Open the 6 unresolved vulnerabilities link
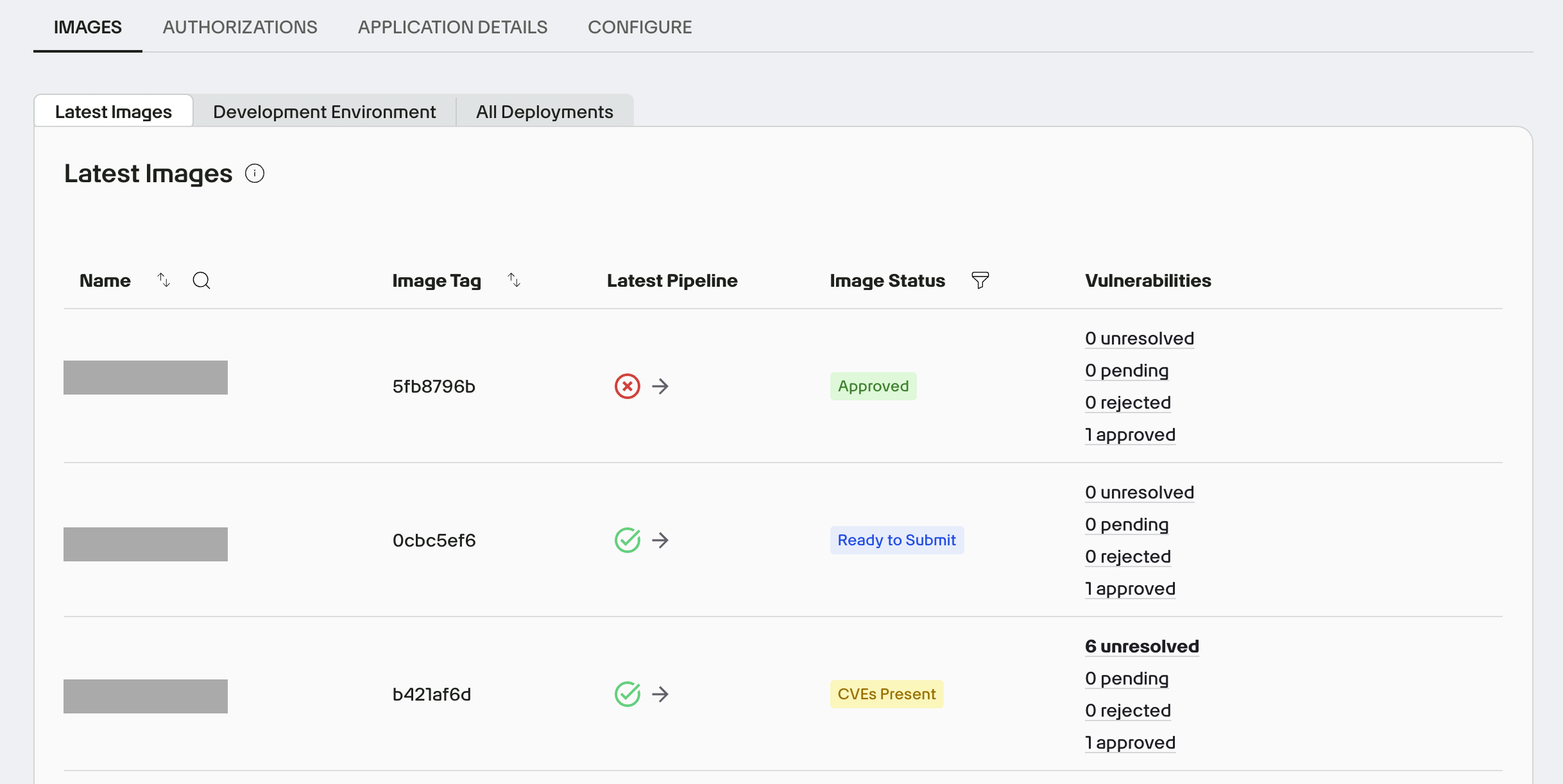This screenshot has height=784, width=1563. click(x=1141, y=647)
